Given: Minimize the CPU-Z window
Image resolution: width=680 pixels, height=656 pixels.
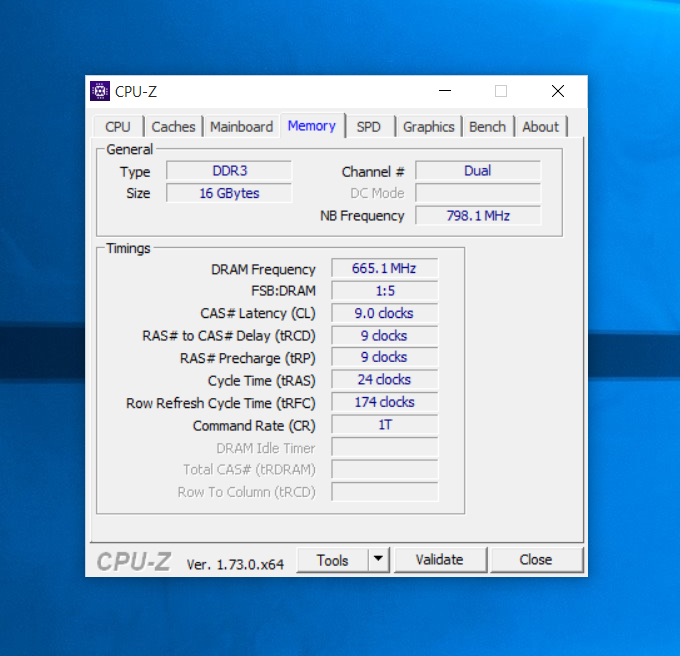Looking at the screenshot, I should click(445, 91).
